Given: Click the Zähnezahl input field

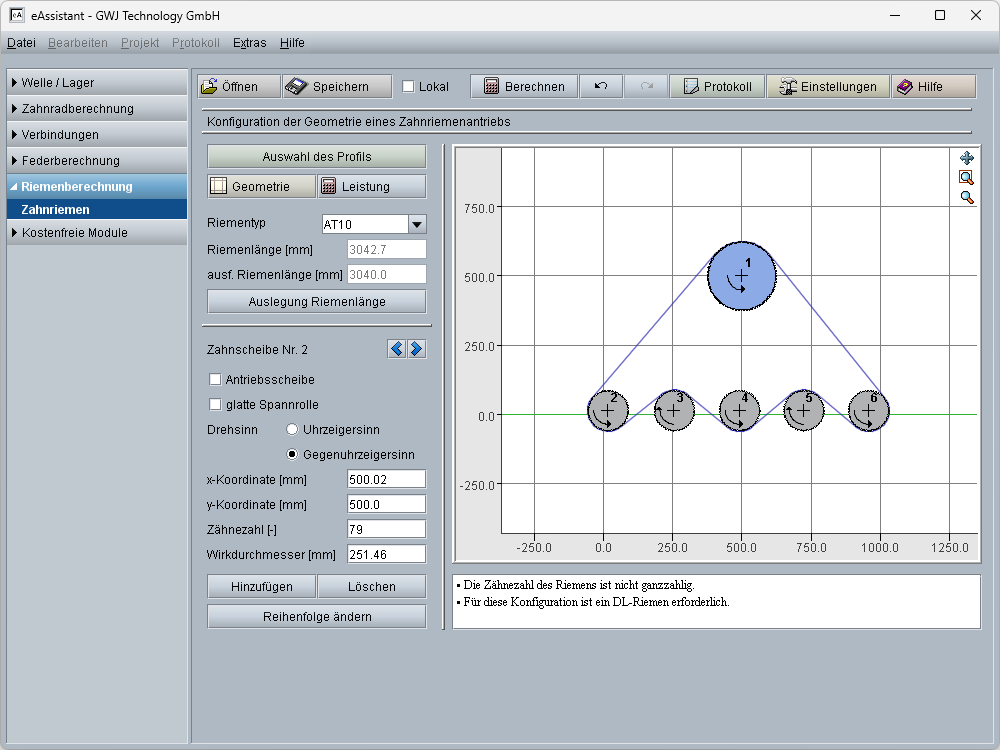Looking at the screenshot, I should point(385,529).
